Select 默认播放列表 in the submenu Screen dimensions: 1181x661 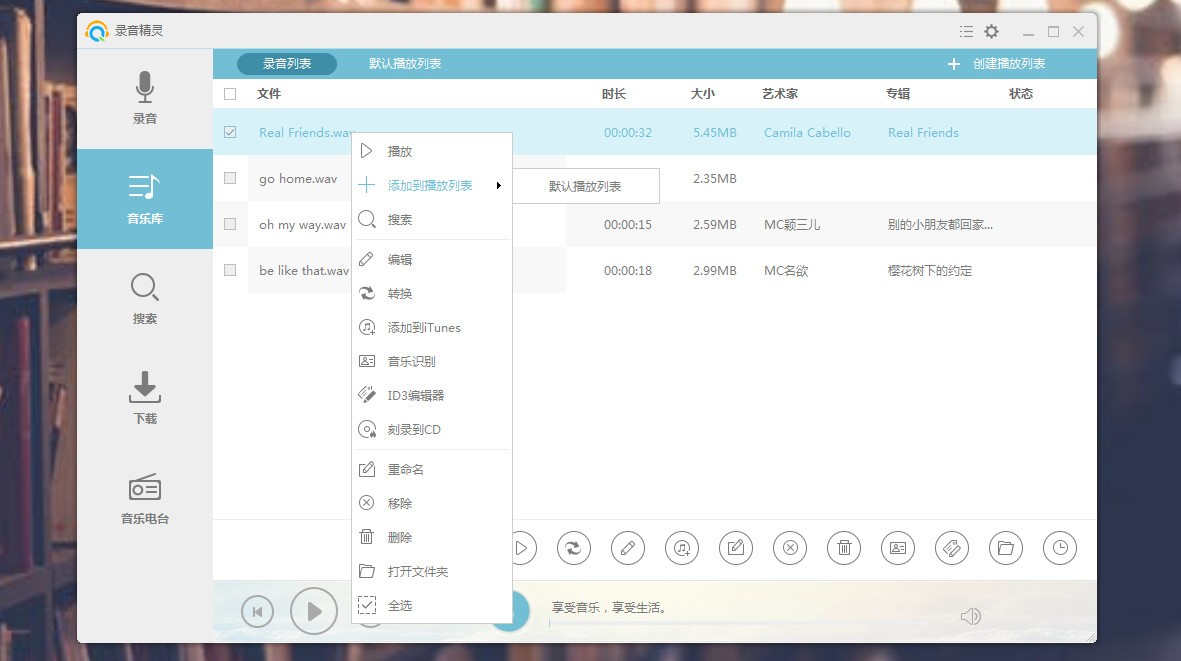coord(586,186)
